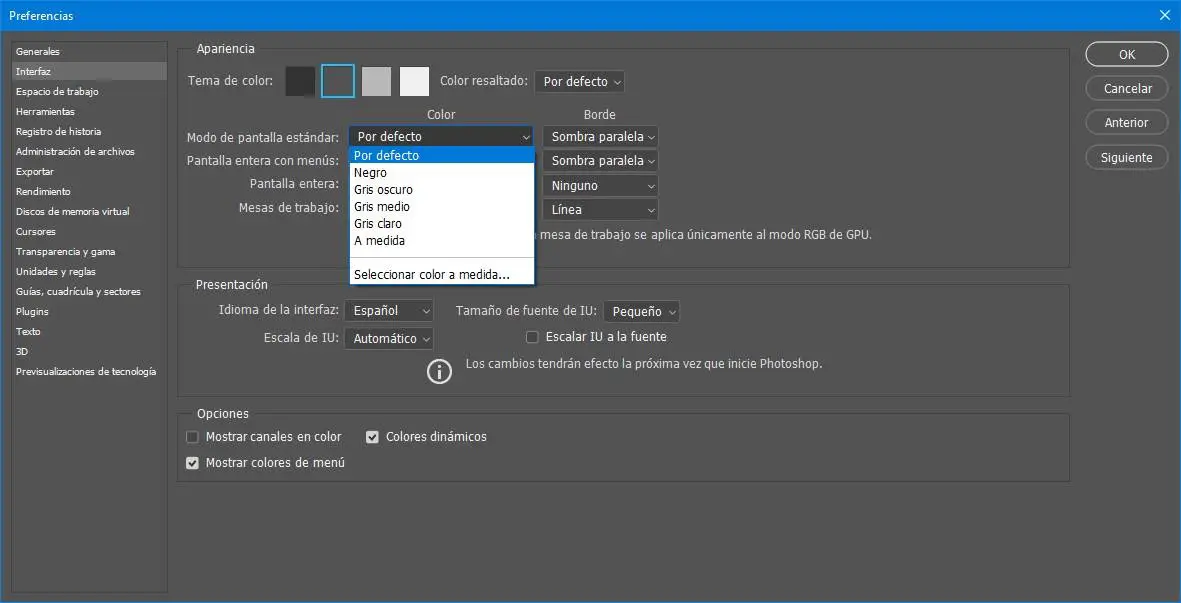Click Seleccionar color a medida...
1181x603 pixels.
pos(442,275)
